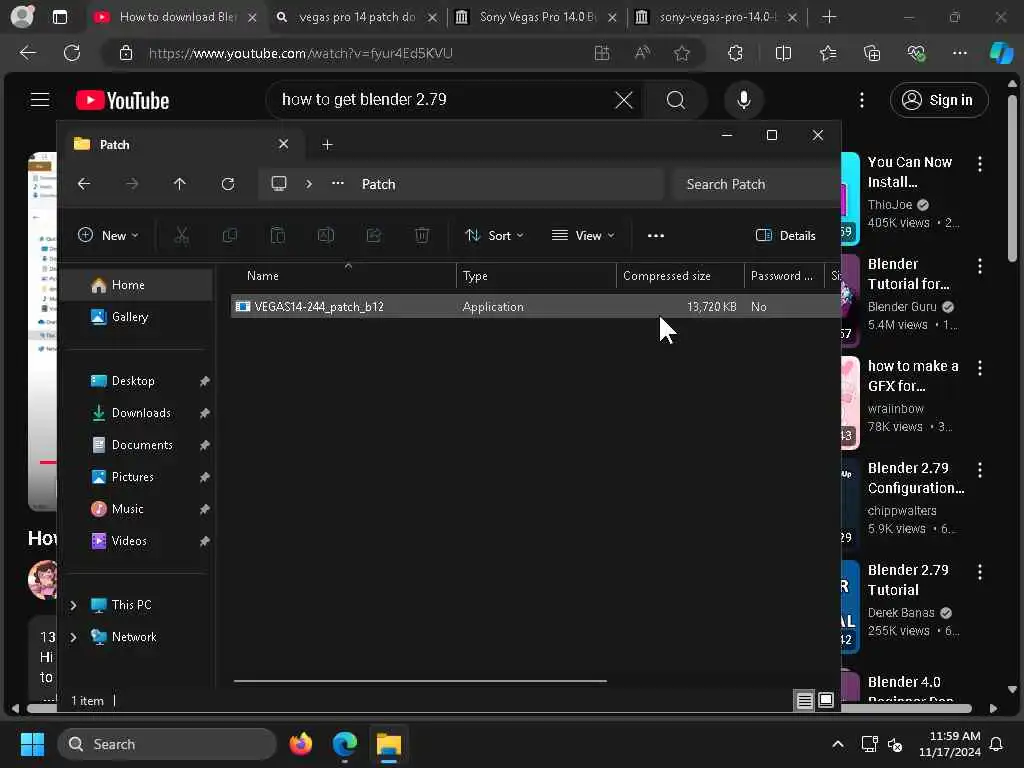The image size is (1024, 768).
Task: Click Windows Start button
Action: pyautogui.click(x=32, y=744)
